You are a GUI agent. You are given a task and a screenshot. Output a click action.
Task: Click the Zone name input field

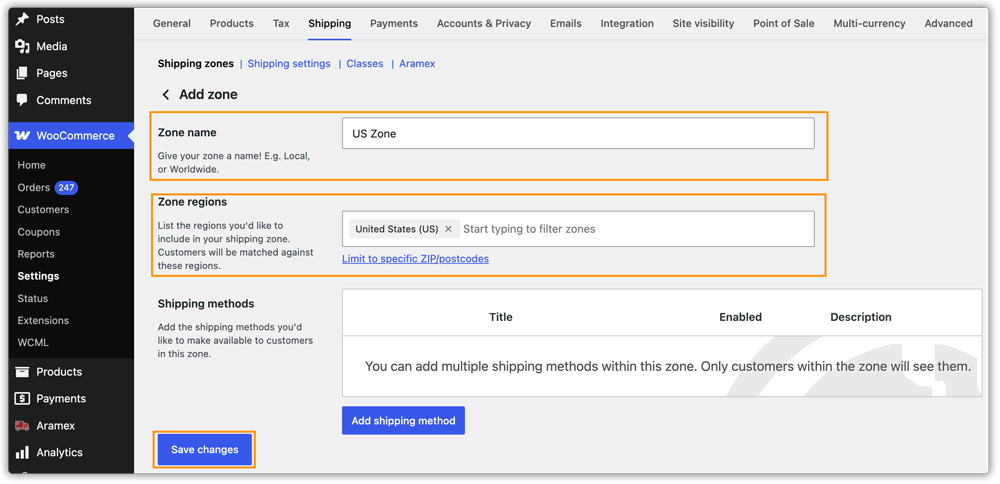(578, 133)
